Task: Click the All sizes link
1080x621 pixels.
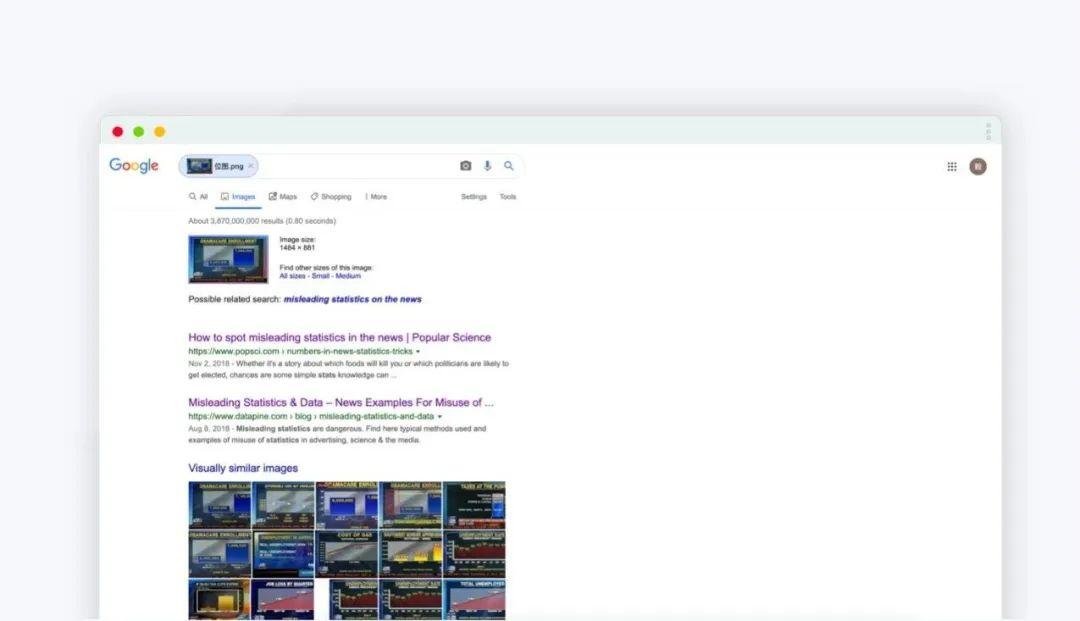Action: pos(292,276)
